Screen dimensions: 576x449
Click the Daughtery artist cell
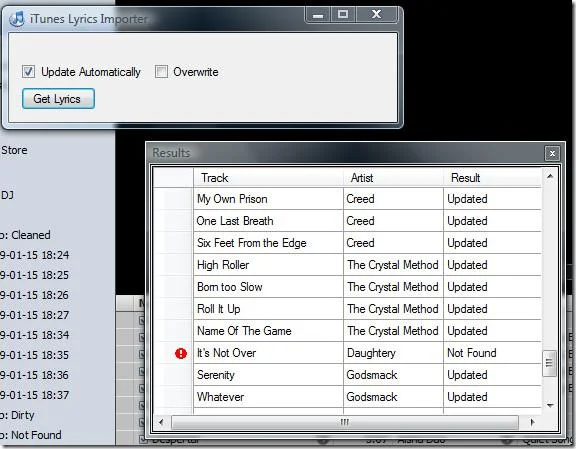tap(393, 353)
